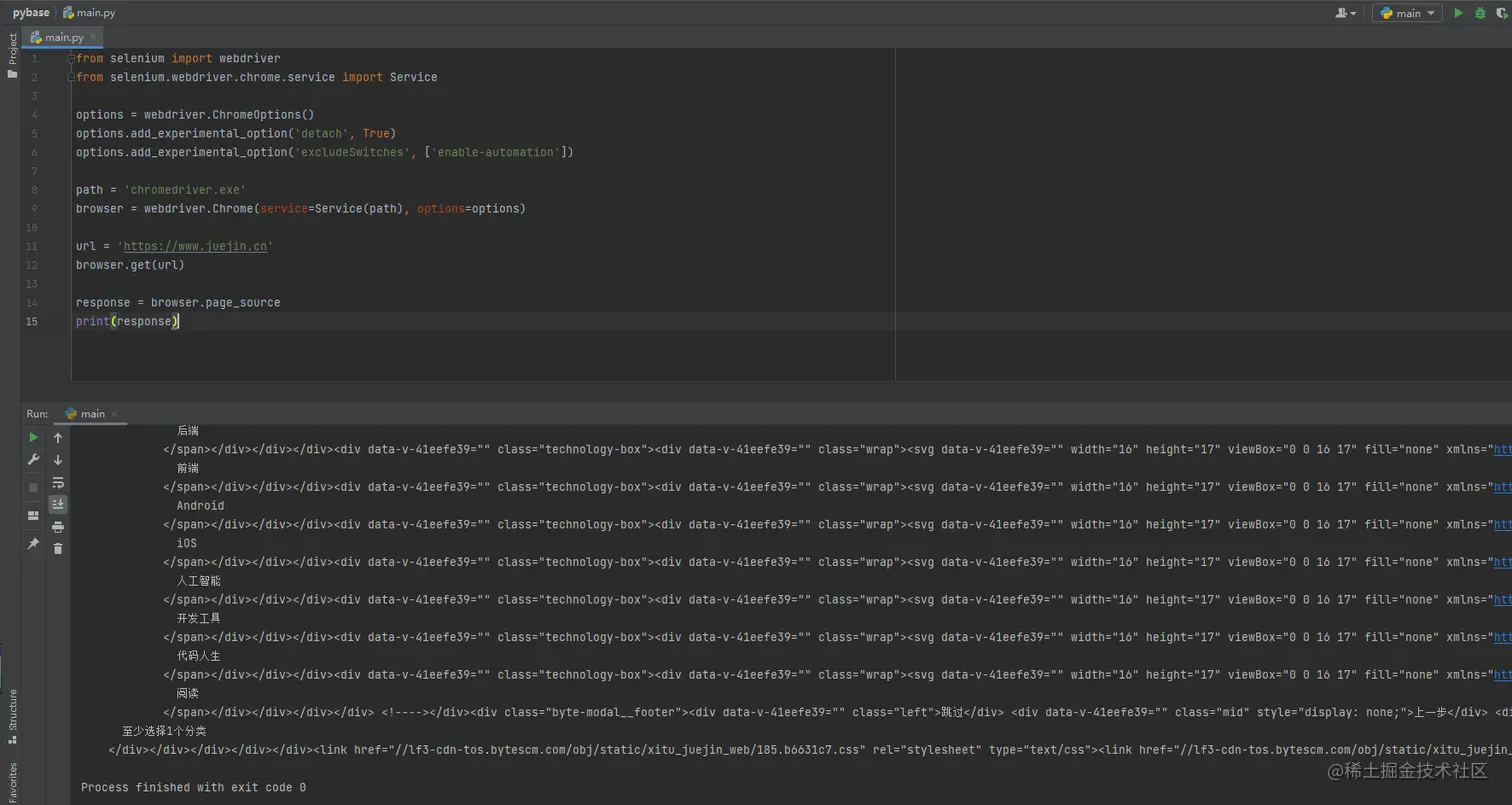The image size is (1512, 805).
Task: Click line number 9 in the gutter
Action: pyautogui.click(x=35, y=209)
